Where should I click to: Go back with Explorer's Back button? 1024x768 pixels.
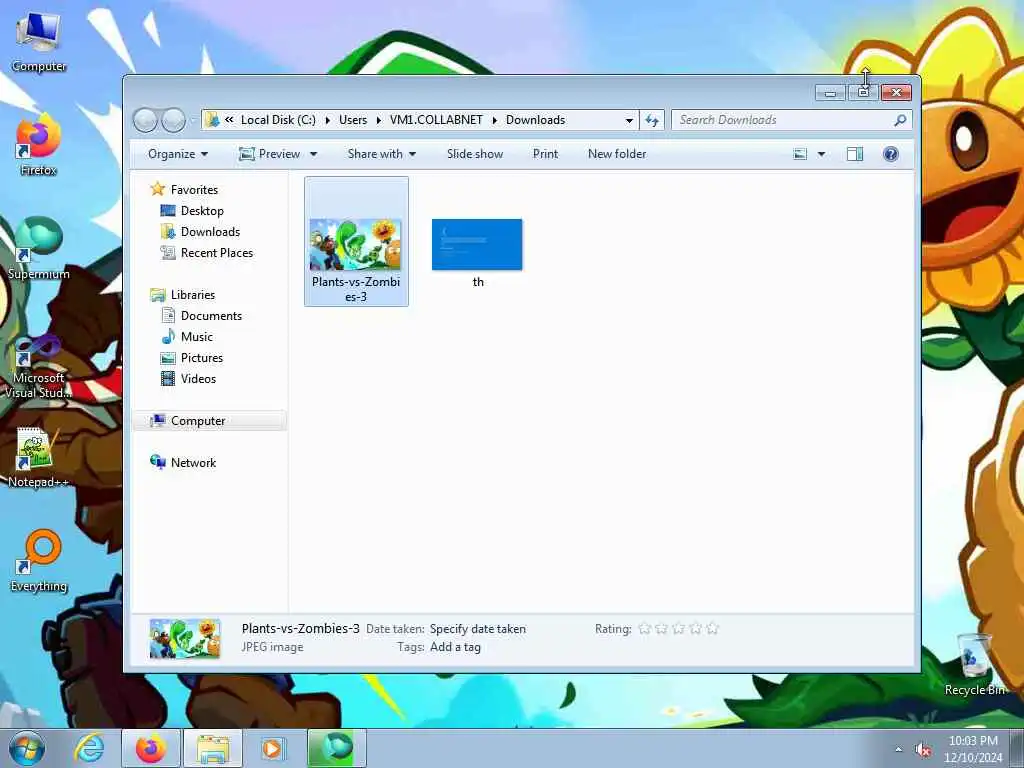(145, 120)
